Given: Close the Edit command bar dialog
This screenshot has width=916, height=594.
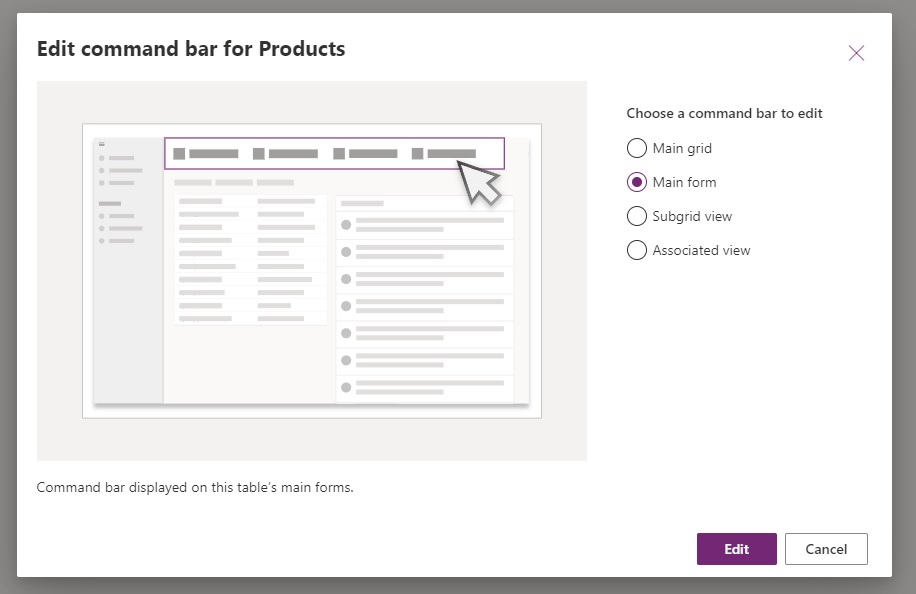Looking at the screenshot, I should pos(856,53).
